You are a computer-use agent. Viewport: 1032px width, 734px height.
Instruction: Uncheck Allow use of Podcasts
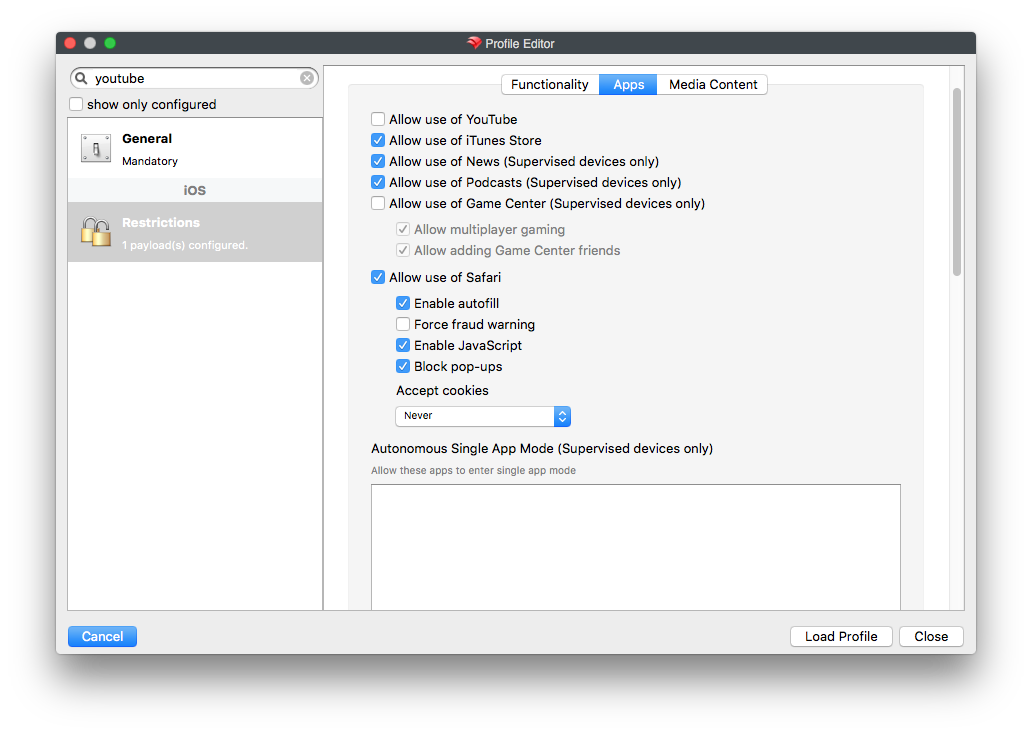click(378, 182)
